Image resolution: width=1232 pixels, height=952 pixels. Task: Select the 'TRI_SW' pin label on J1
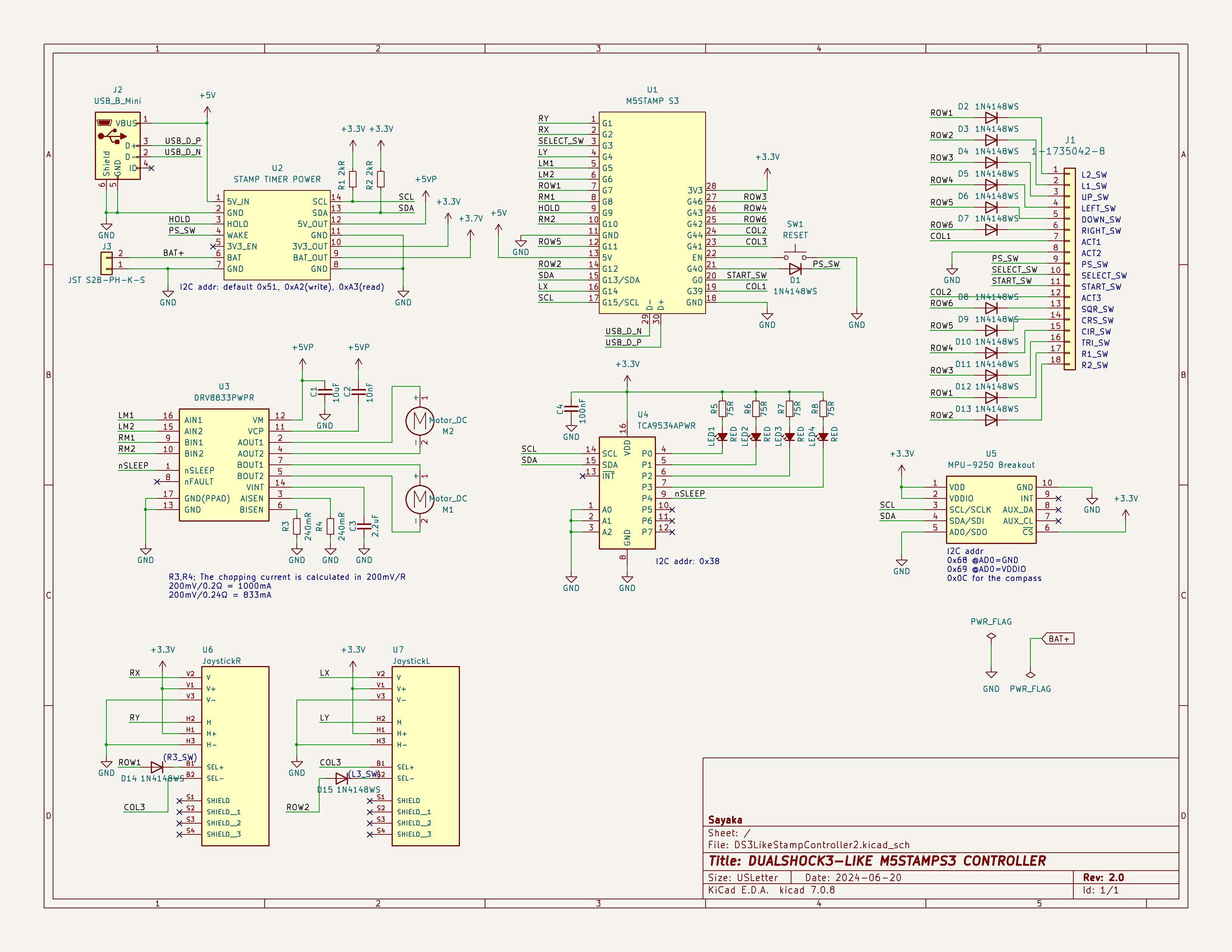coord(1095,342)
